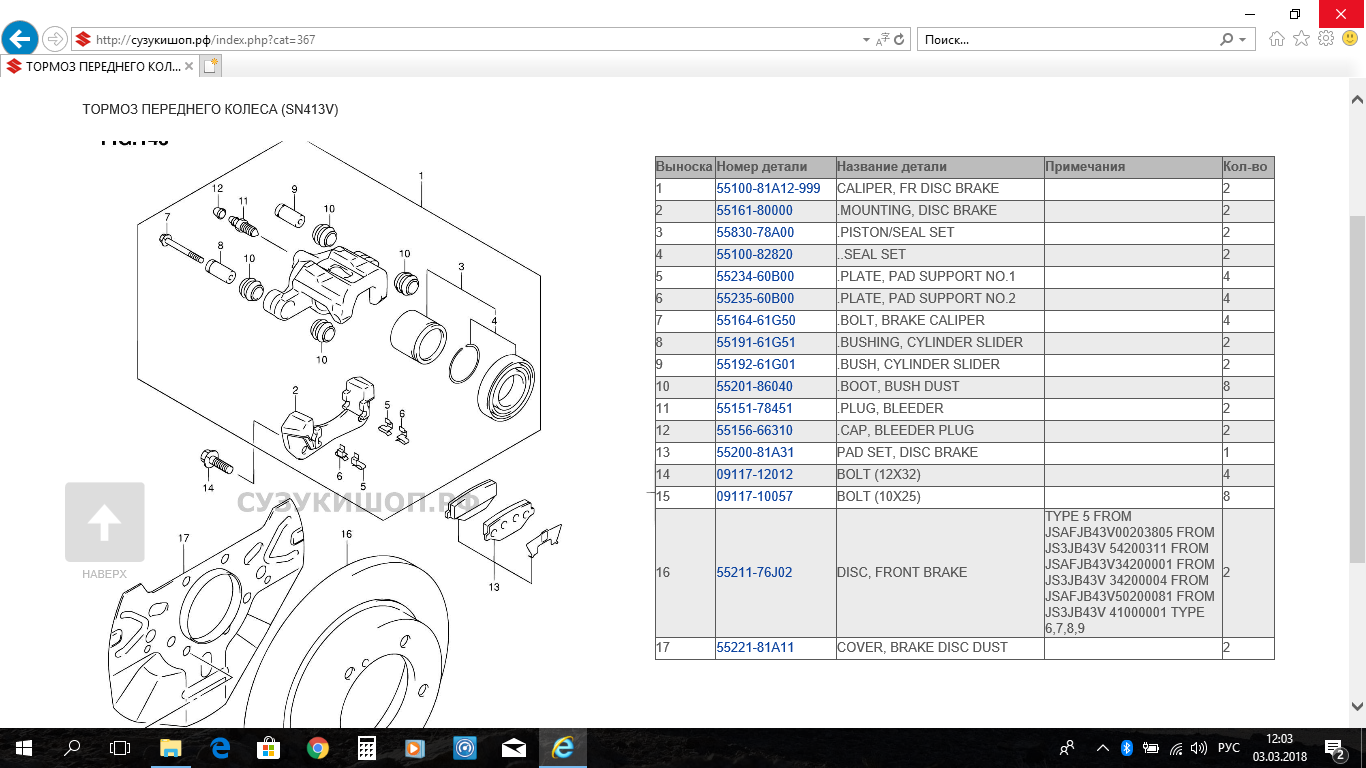Screen dimensions: 1366x768
Task: Refresh the page with the reload icon
Action: click(x=899, y=40)
